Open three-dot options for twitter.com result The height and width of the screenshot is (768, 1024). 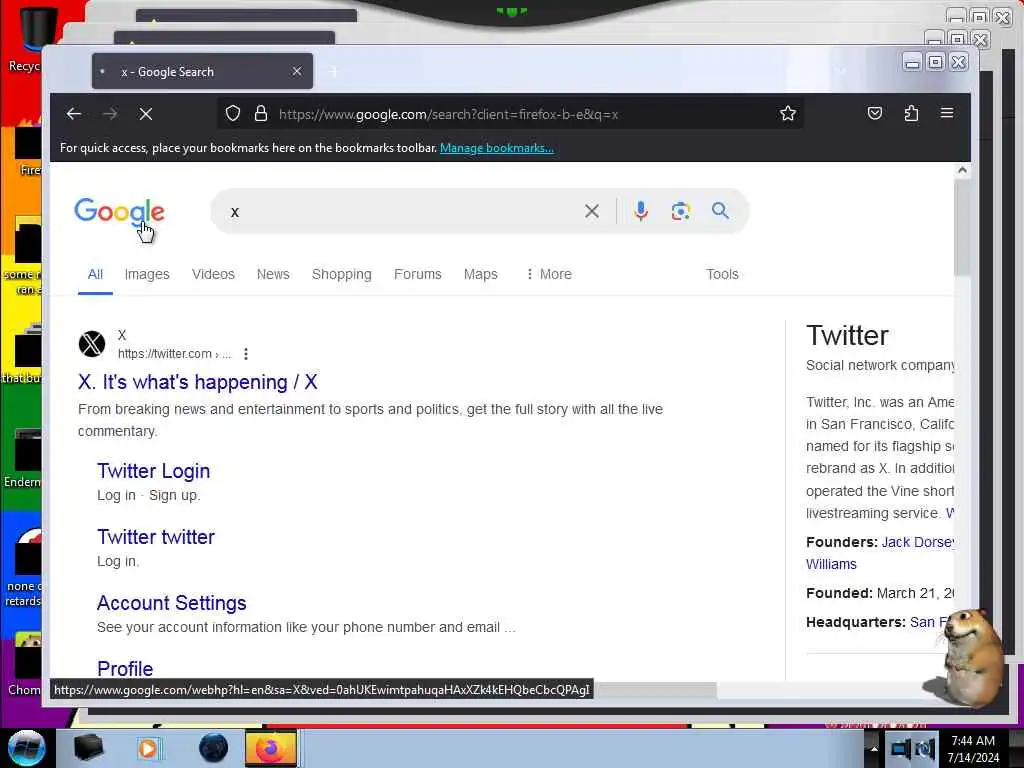(x=246, y=354)
